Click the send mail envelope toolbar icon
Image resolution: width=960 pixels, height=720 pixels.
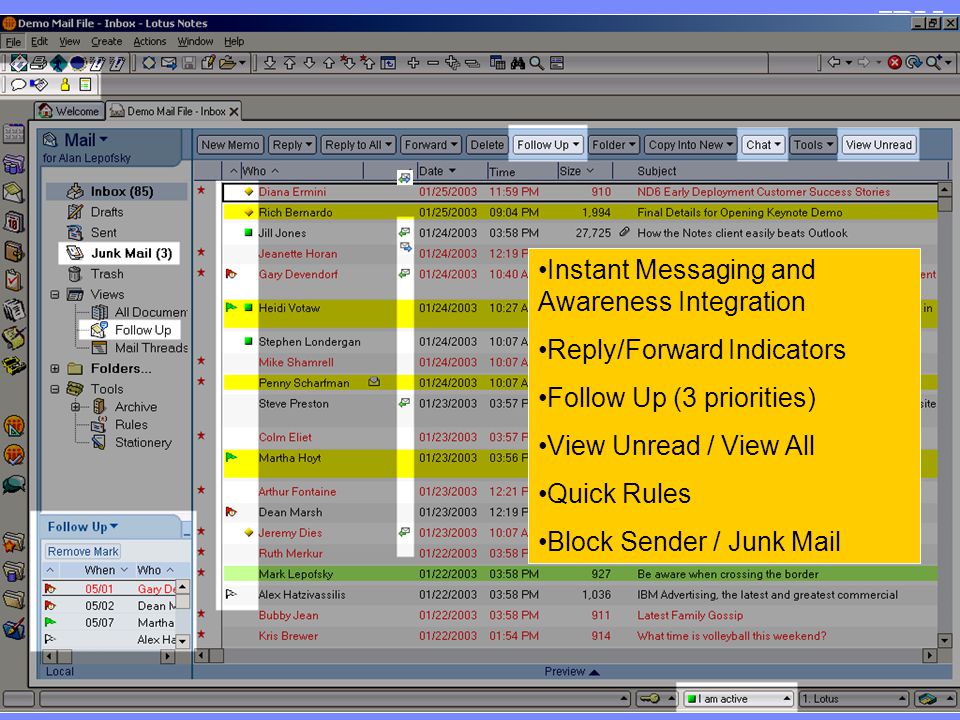coord(168,62)
